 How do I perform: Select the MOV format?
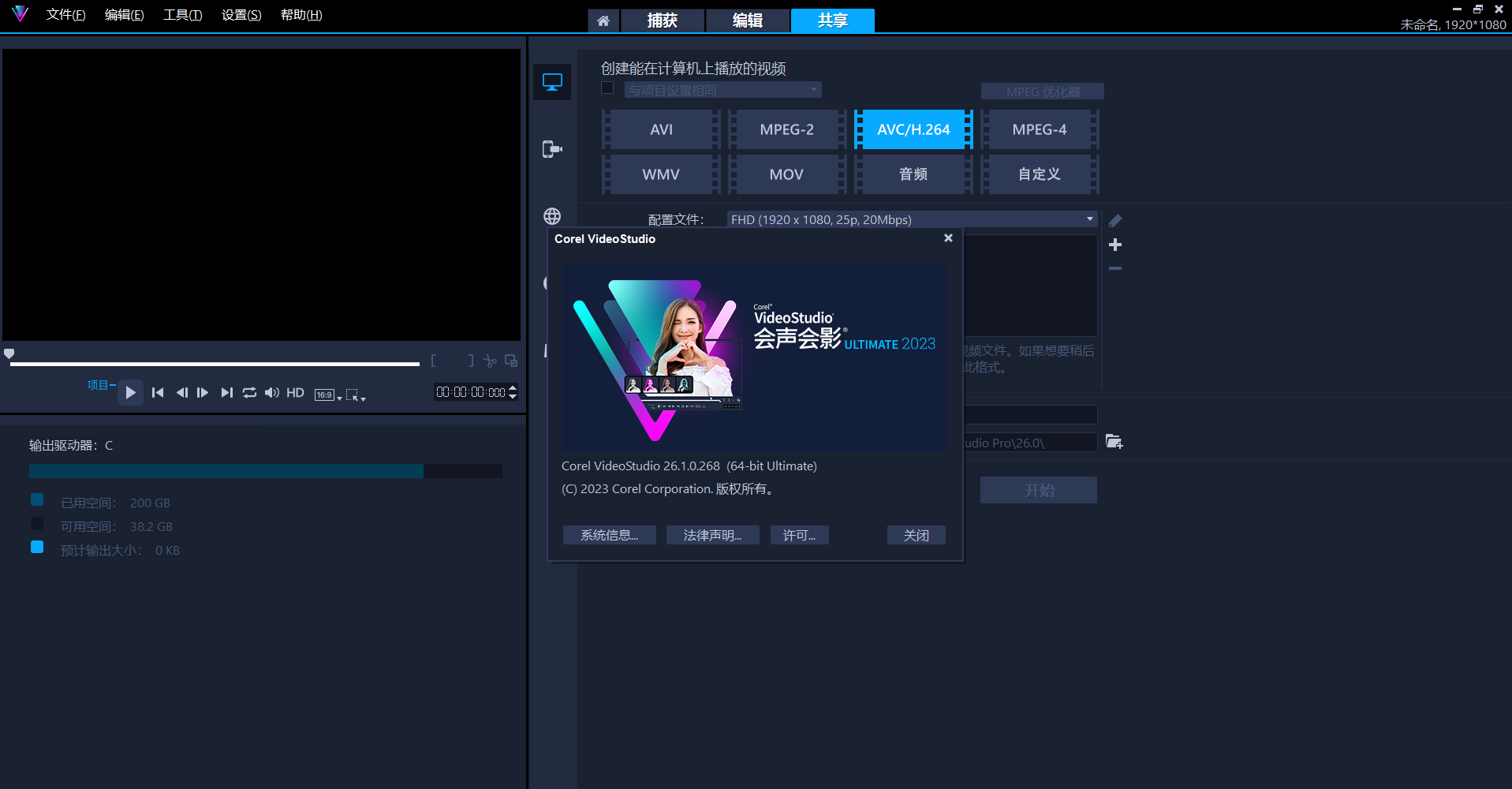point(786,174)
